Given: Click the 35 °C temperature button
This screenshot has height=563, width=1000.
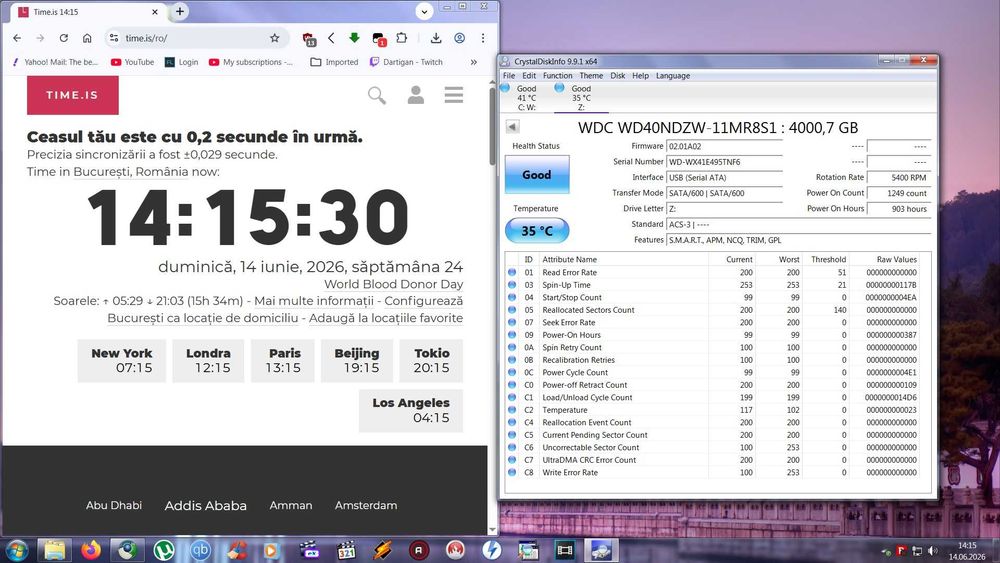Looking at the screenshot, I should [537, 231].
